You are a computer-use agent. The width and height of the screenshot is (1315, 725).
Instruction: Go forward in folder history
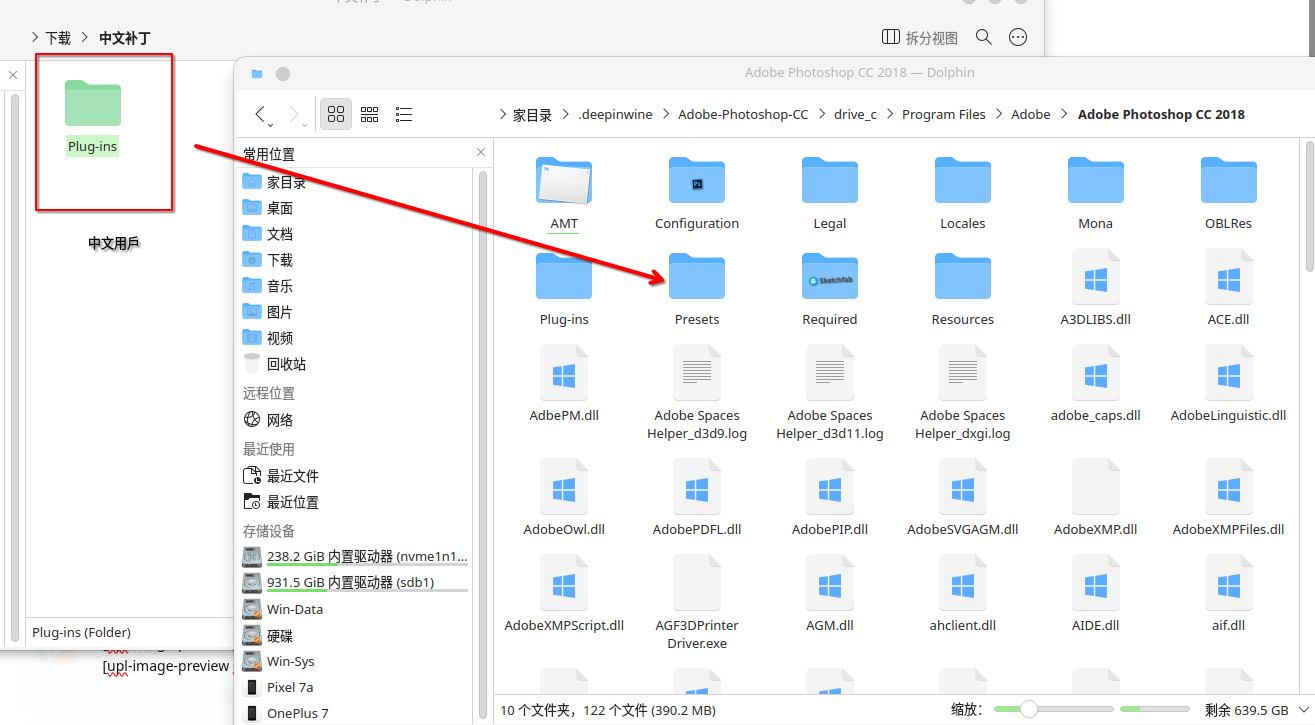[295, 114]
